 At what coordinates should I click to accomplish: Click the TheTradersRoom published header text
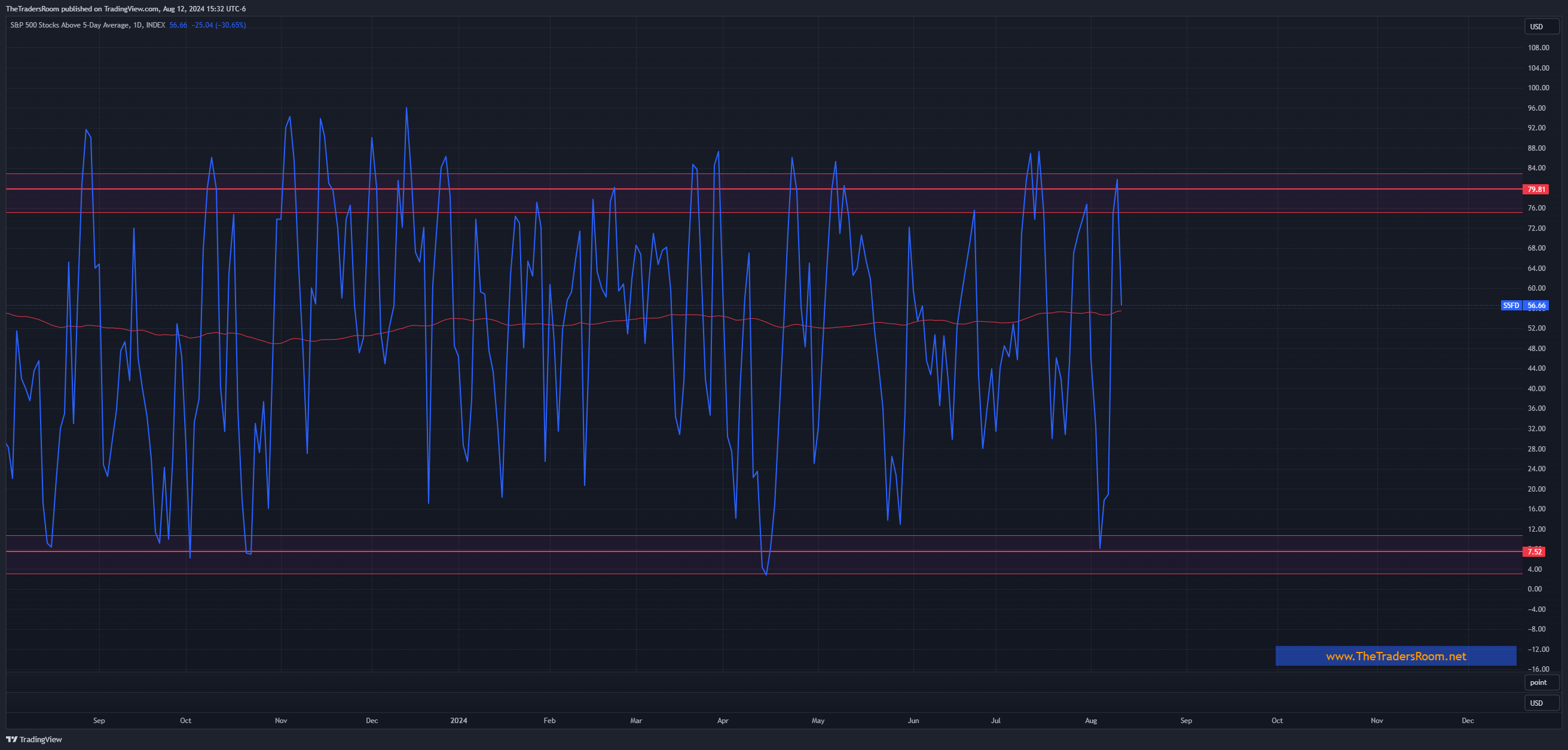point(126,8)
